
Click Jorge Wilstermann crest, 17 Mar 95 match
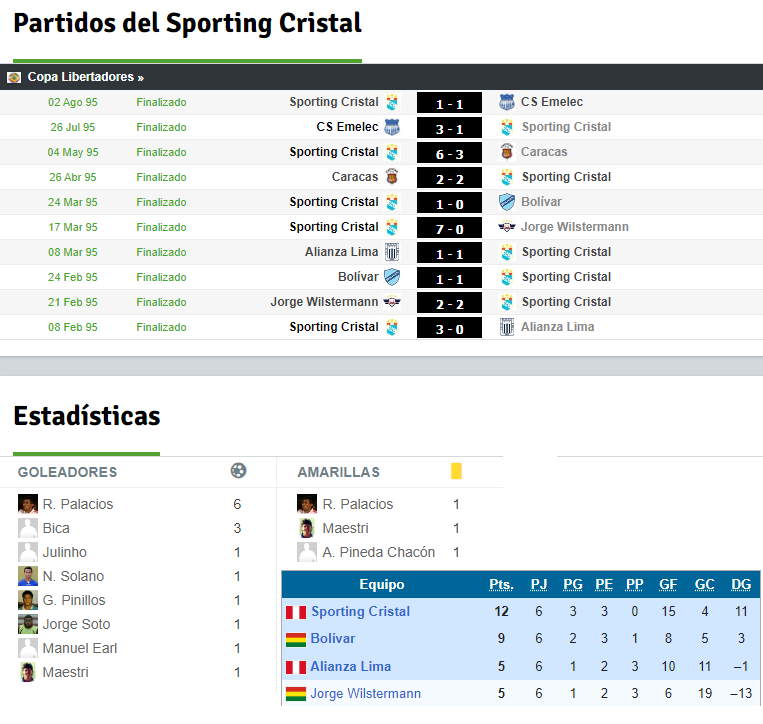507,227
